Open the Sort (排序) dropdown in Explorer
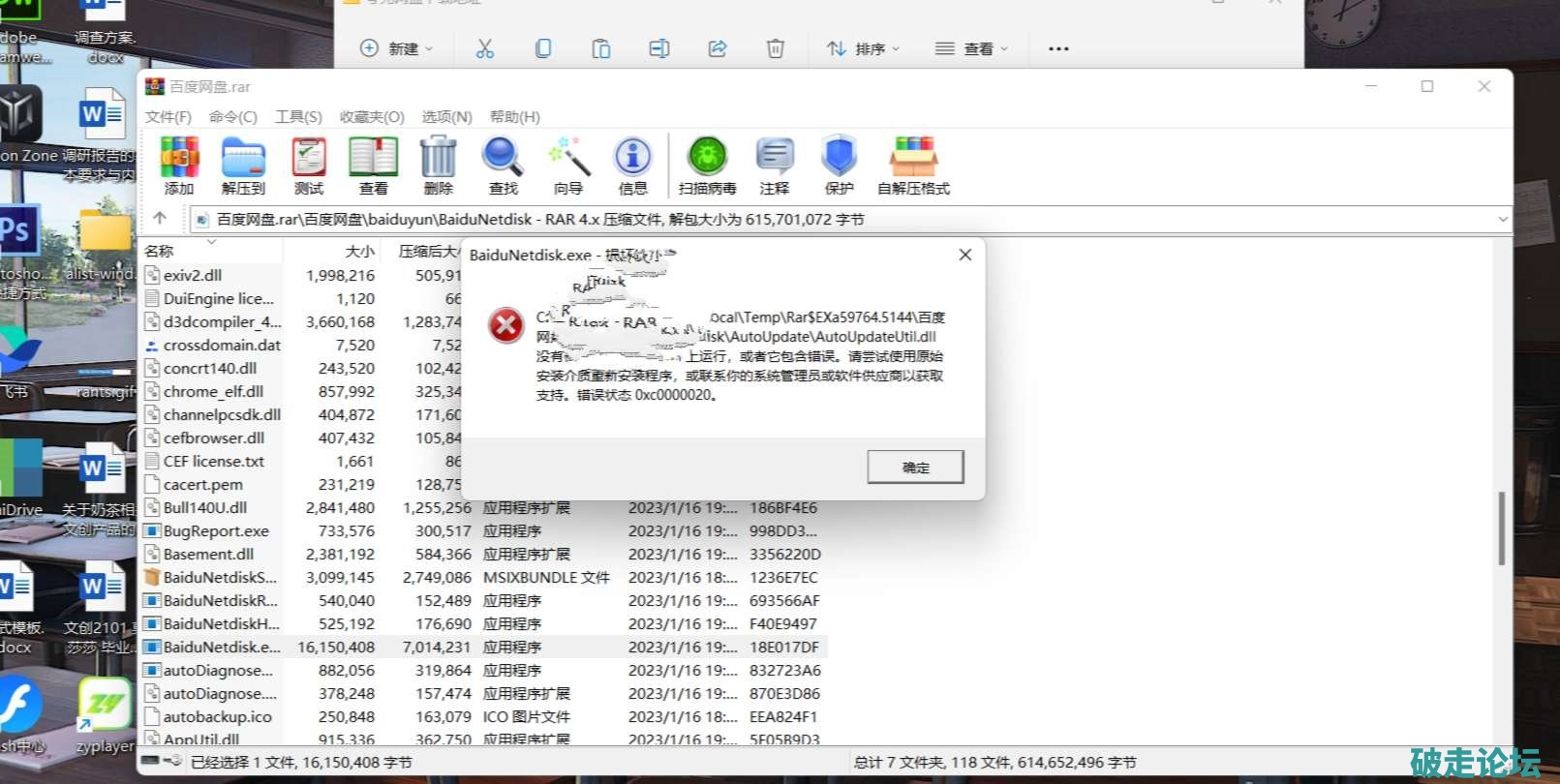The width and height of the screenshot is (1560, 784). [863, 48]
